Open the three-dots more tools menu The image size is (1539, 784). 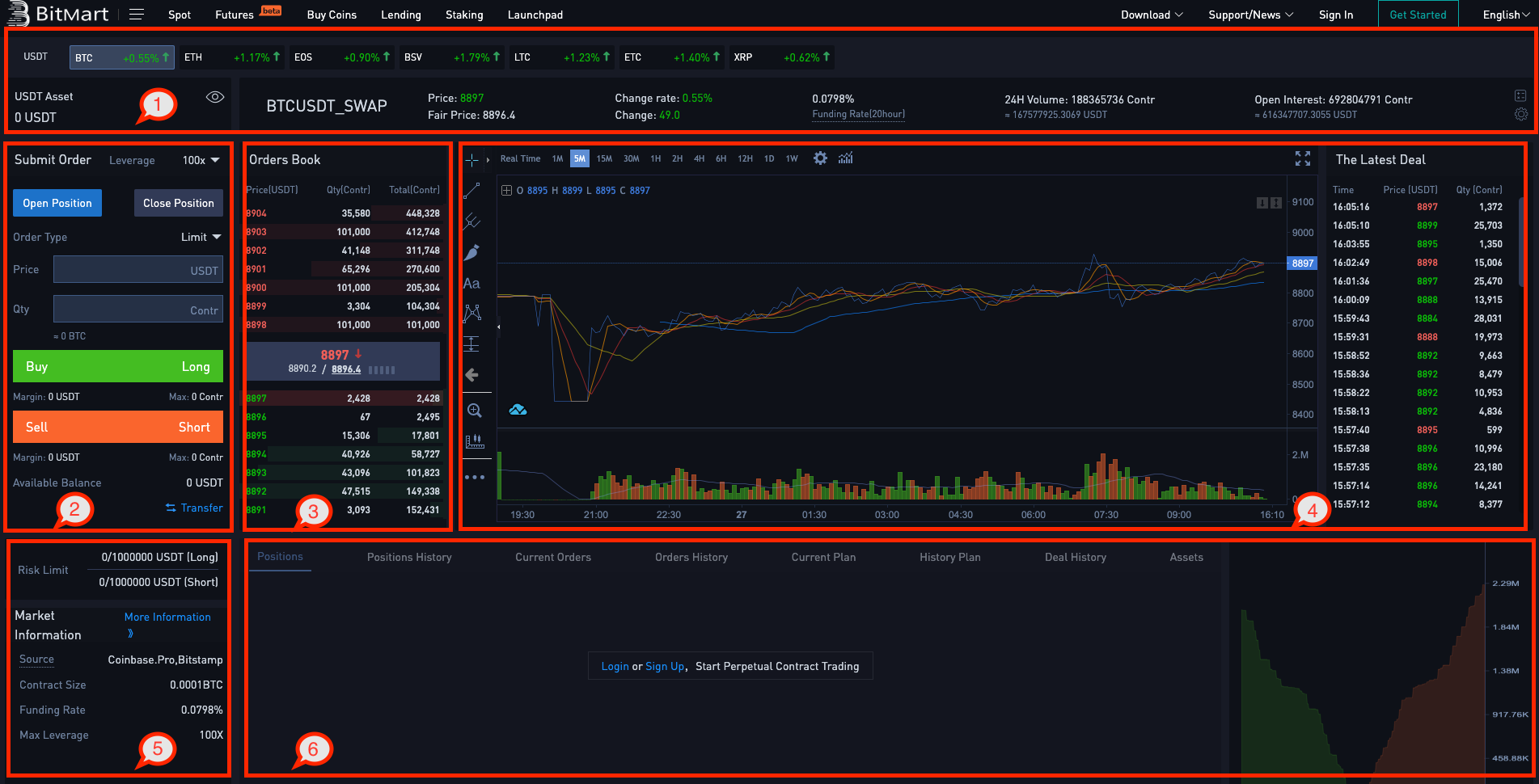[x=475, y=477]
